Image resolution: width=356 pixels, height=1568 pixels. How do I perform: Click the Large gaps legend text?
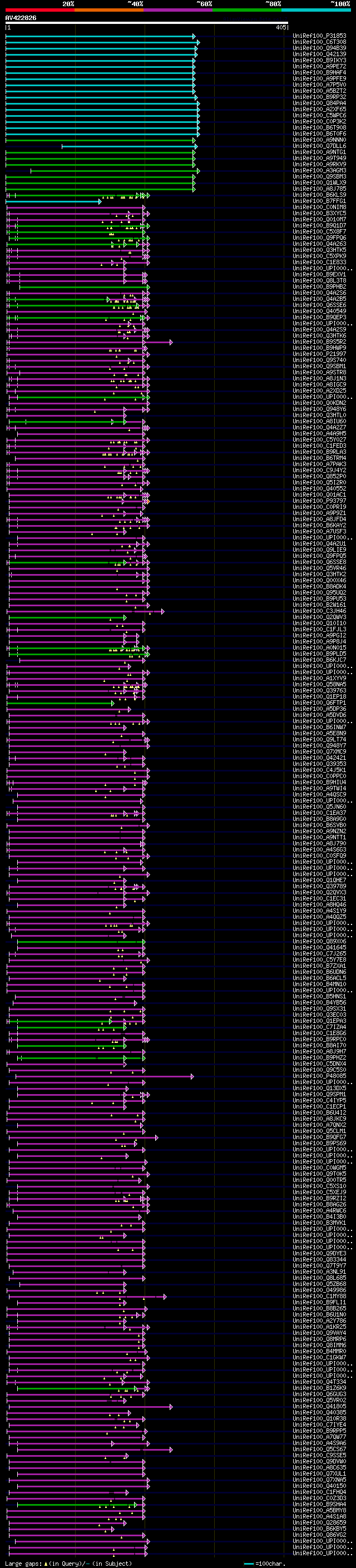click(x=68, y=1563)
